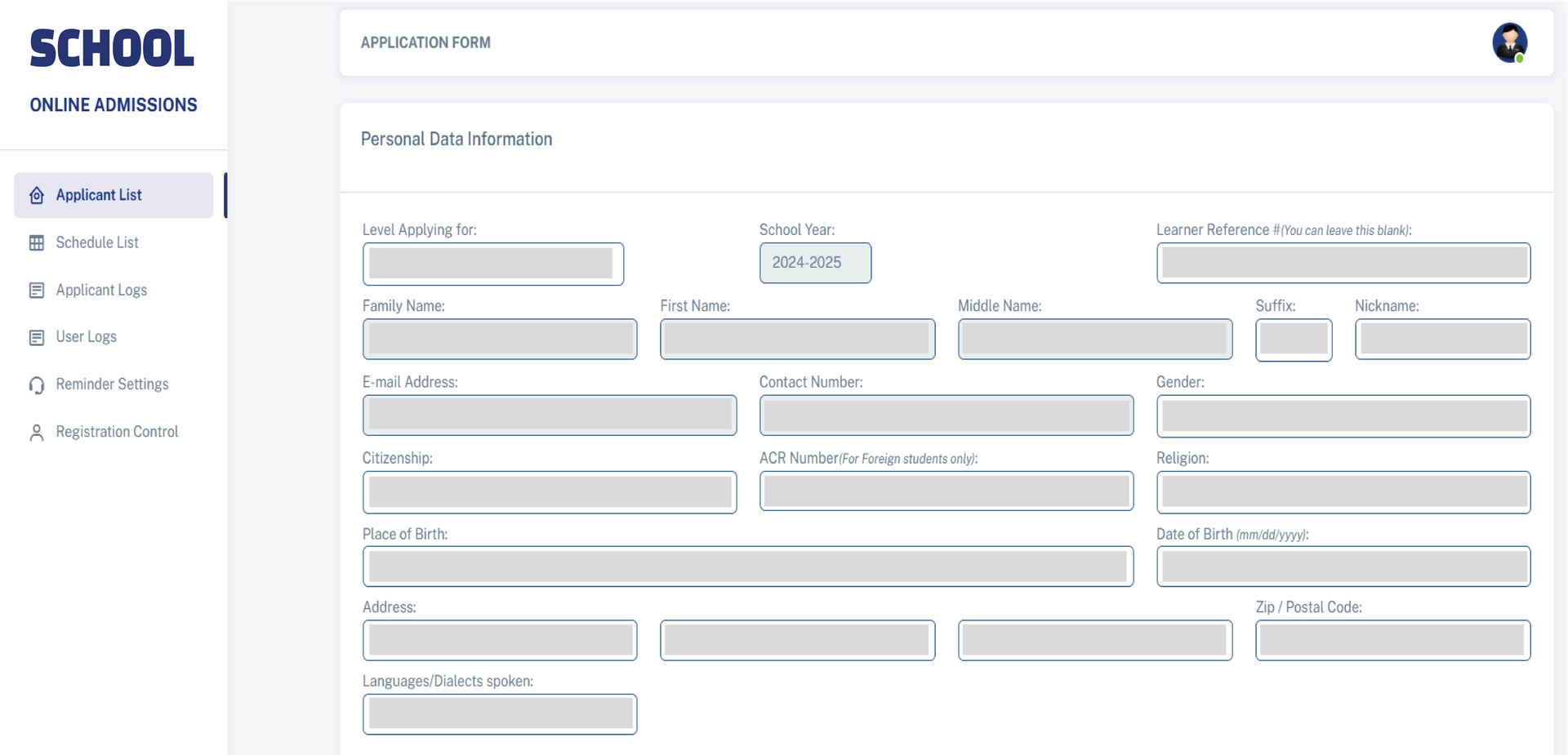
Task: Click into the E-mail Address field
Action: point(549,415)
